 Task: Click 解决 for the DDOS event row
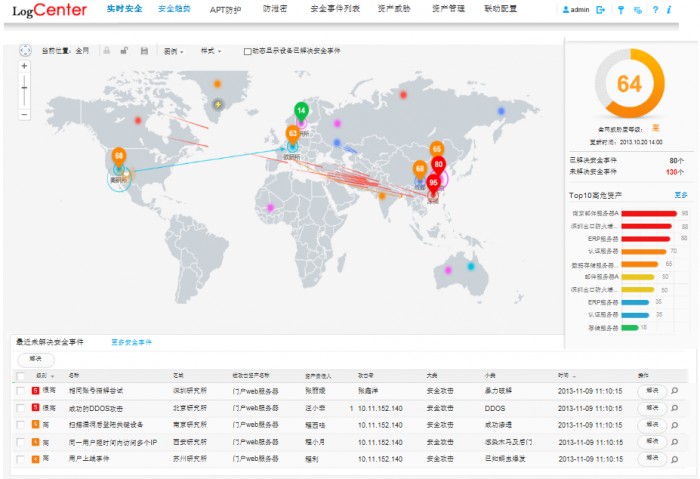coord(652,408)
